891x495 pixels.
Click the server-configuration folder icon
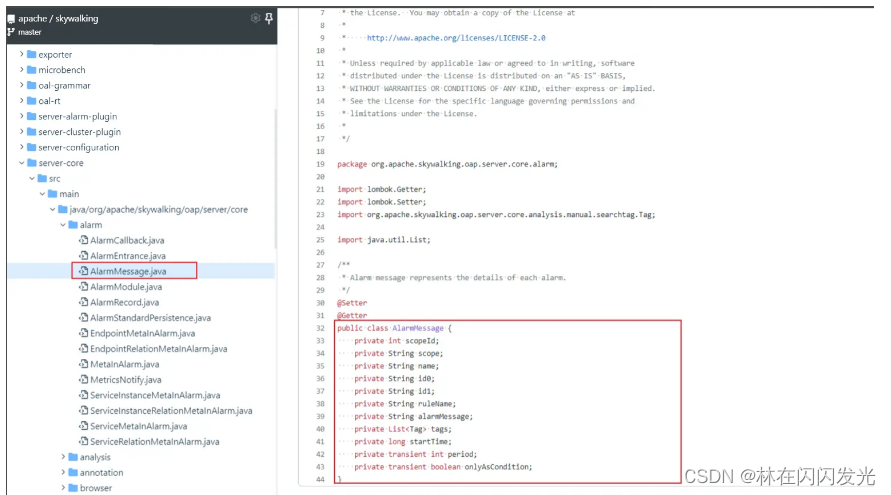[x=32, y=147]
